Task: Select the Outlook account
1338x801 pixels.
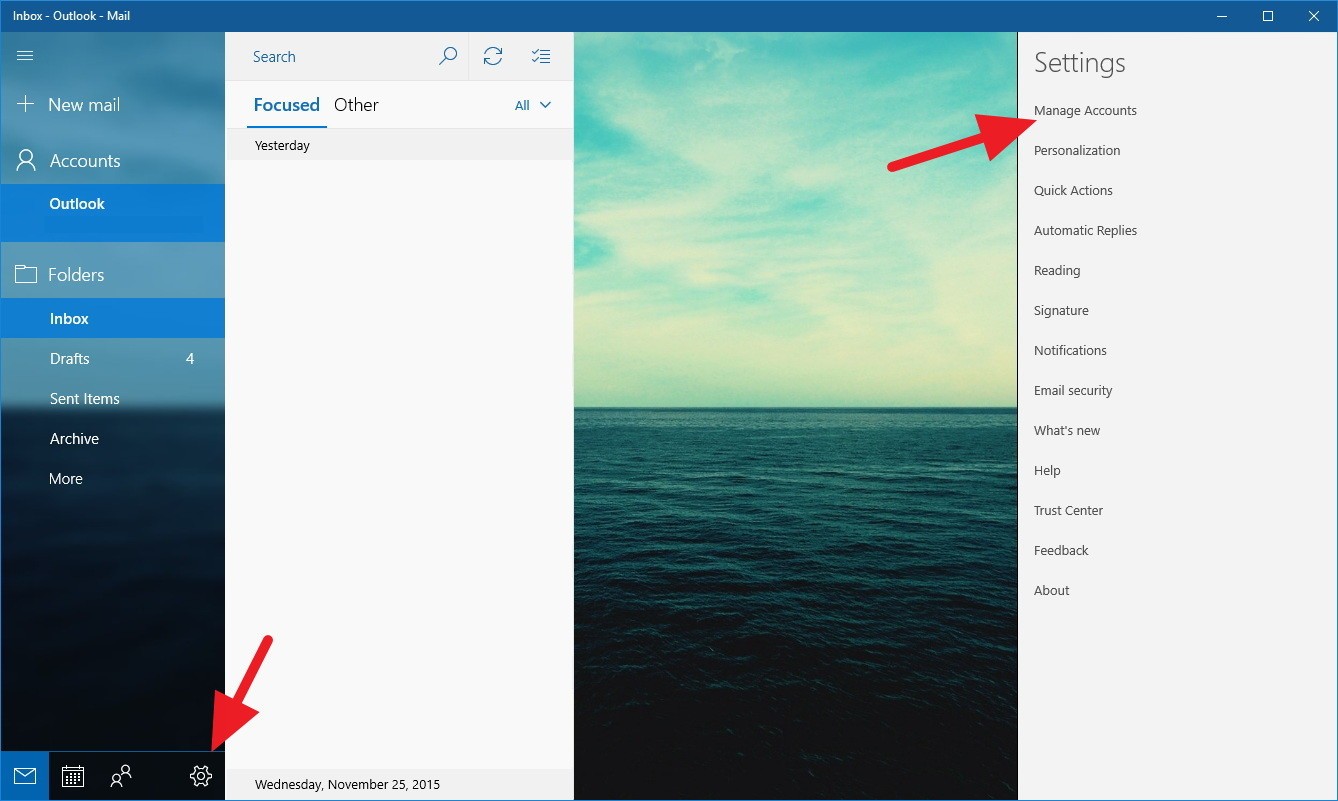Action: click(77, 203)
